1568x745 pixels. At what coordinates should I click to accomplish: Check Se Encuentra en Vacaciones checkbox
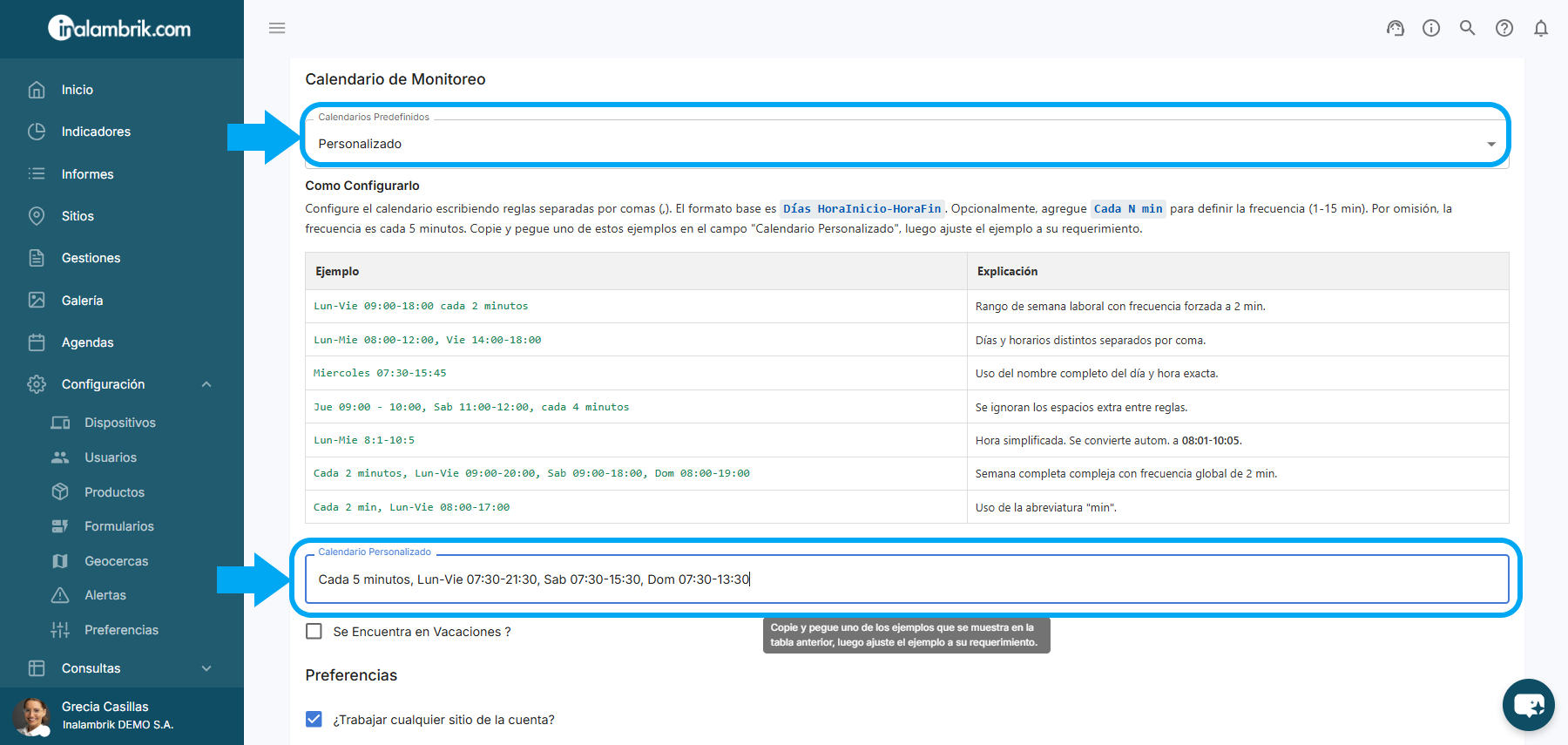314,631
